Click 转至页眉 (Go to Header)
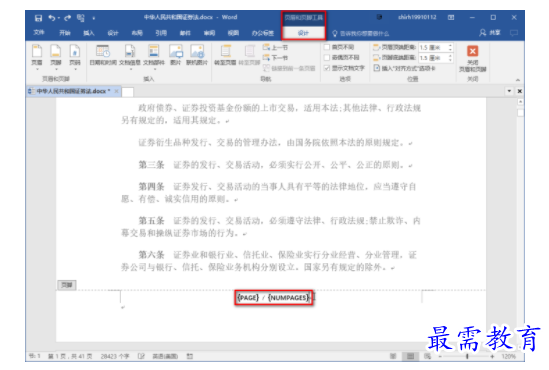The width and height of the screenshot is (549, 370). [x=225, y=56]
